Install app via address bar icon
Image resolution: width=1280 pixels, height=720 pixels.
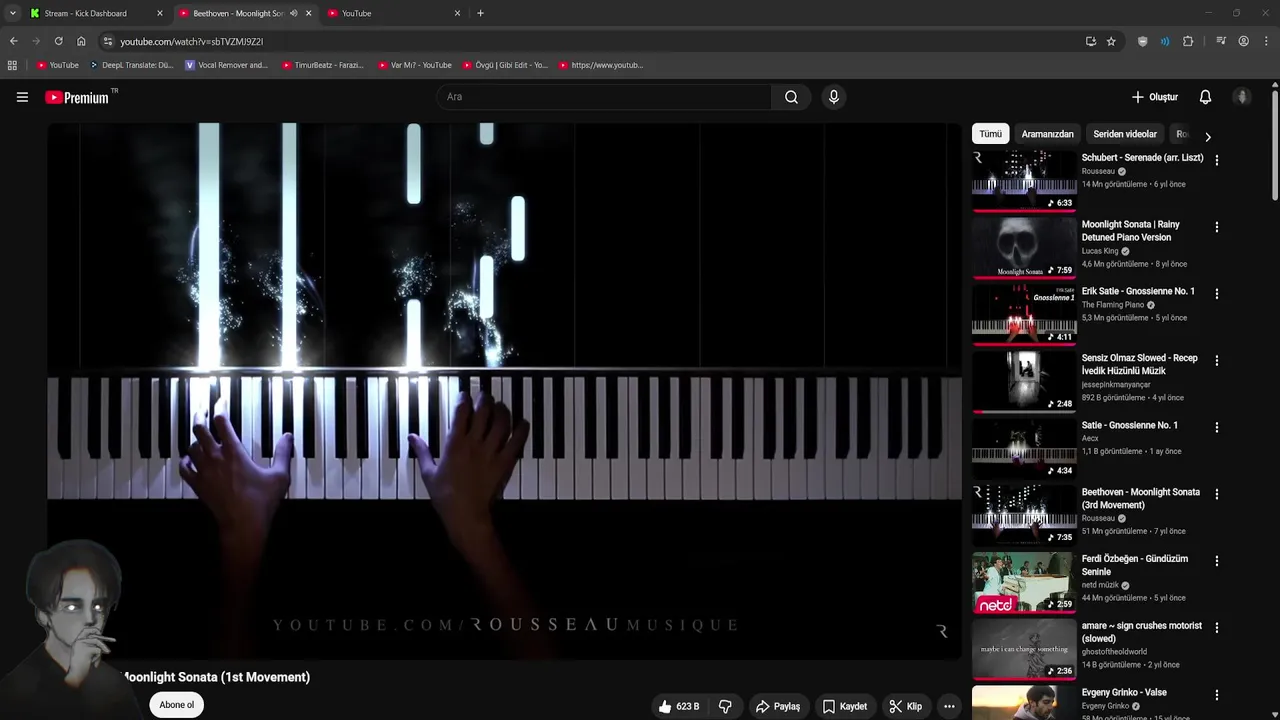coord(1090,41)
